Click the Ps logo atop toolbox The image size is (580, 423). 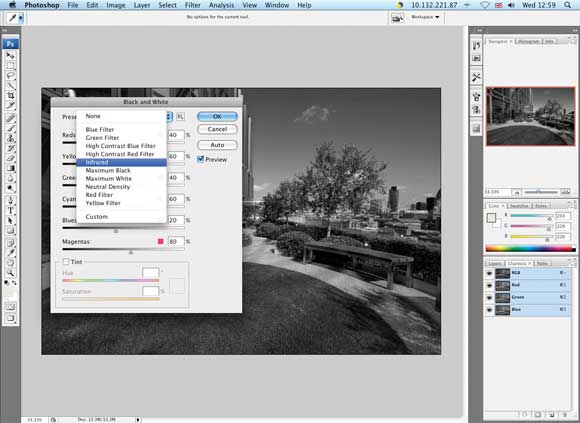coord(10,44)
